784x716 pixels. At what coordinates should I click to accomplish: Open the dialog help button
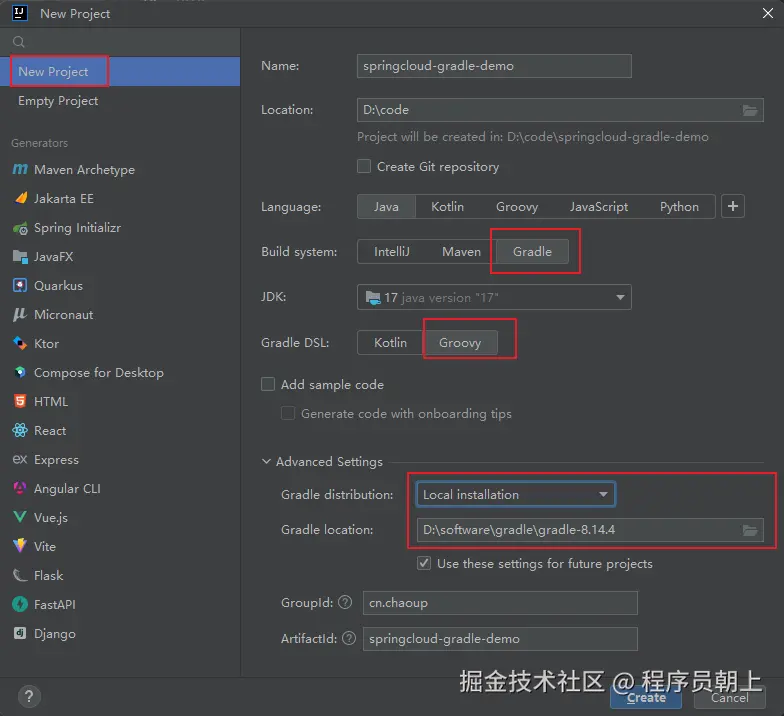click(x=29, y=696)
